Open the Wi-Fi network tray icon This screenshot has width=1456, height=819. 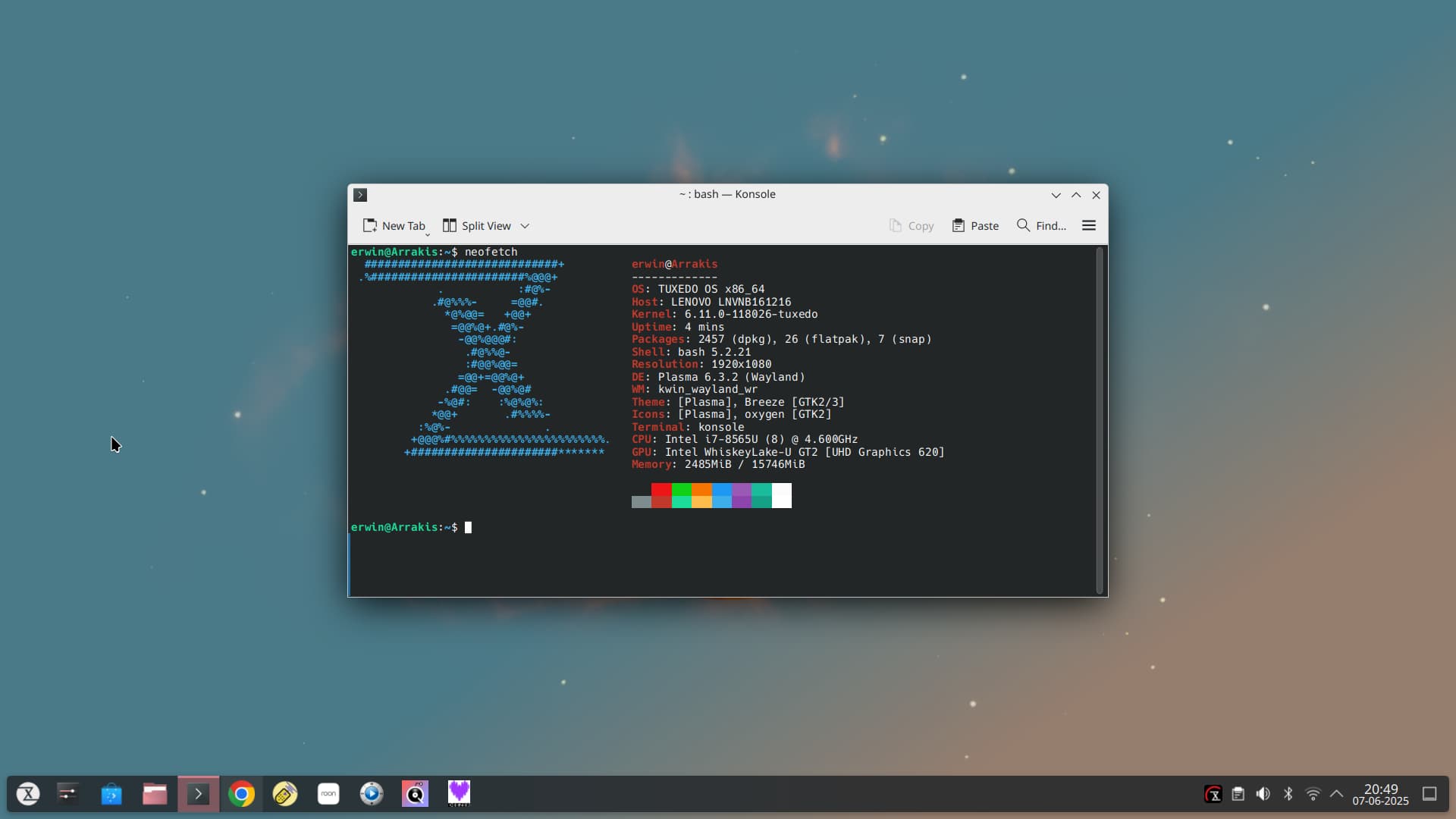point(1313,794)
